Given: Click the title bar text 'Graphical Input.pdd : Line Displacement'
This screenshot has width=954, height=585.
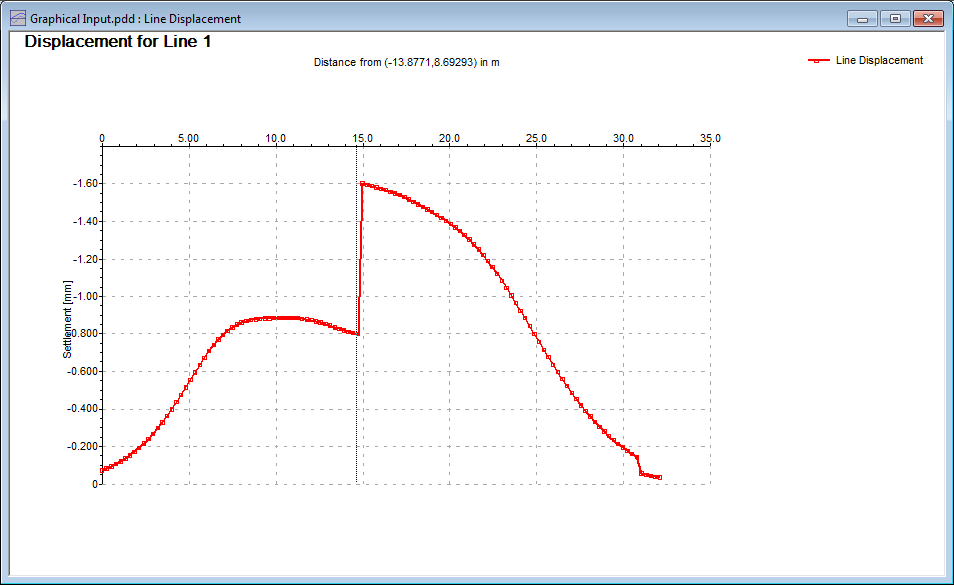Looking at the screenshot, I should point(135,19).
